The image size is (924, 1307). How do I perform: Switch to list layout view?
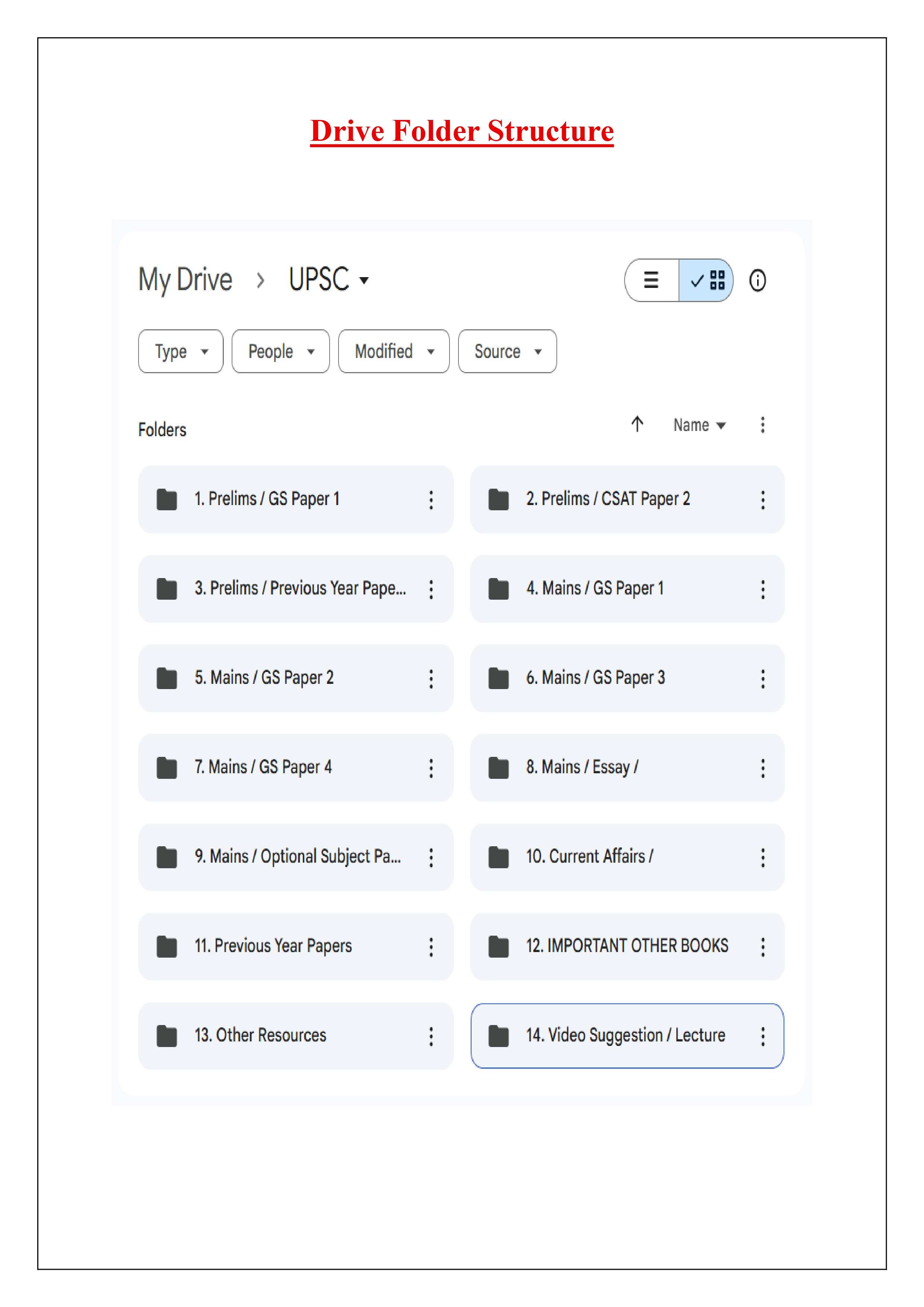tap(651, 280)
